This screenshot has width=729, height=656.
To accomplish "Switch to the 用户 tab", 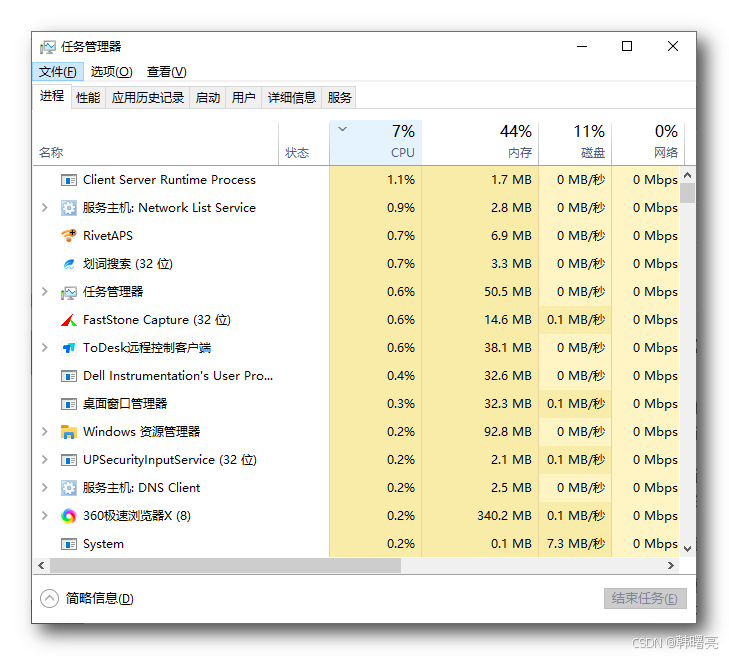I will click(244, 98).
